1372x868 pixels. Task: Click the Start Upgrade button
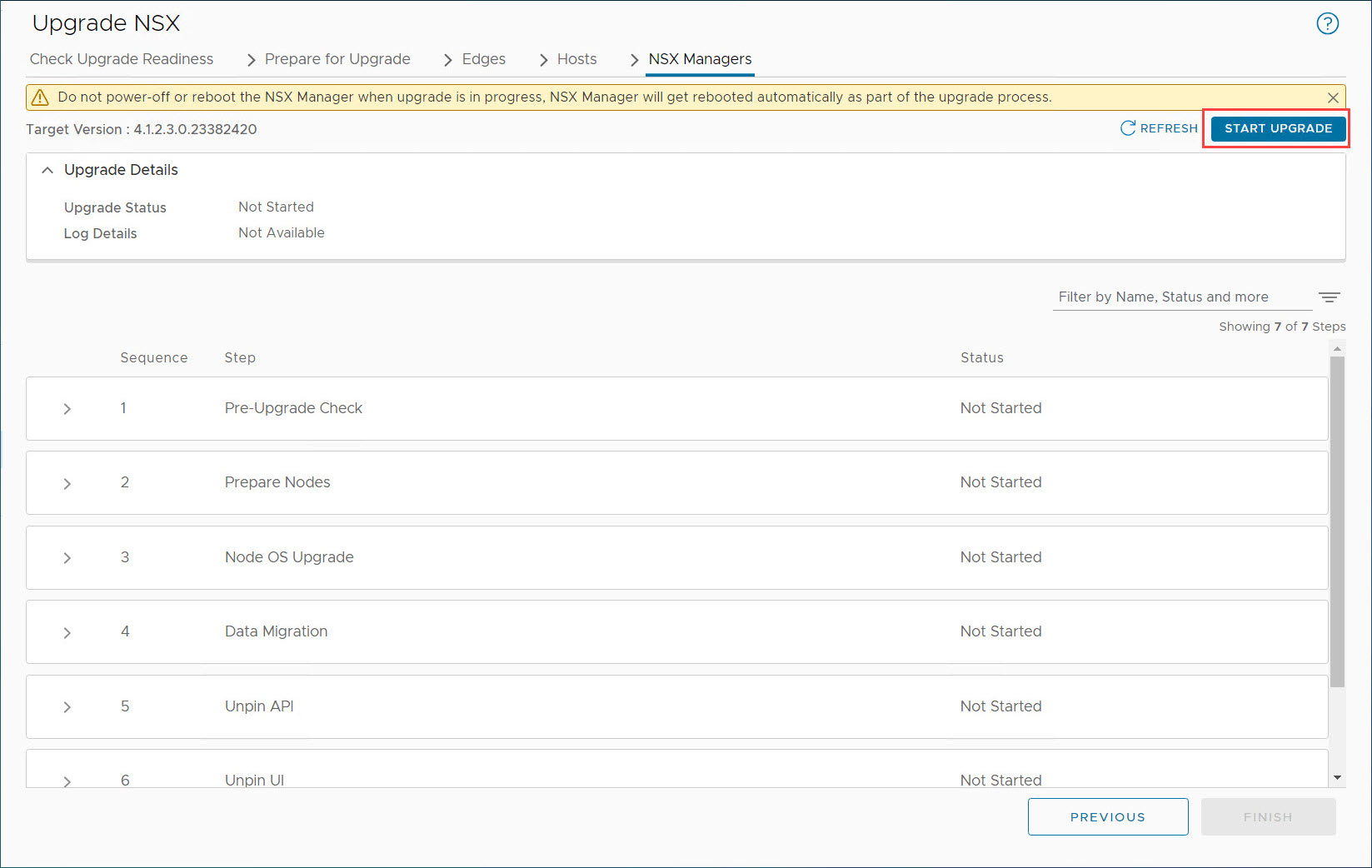(x=1278, y=128)
